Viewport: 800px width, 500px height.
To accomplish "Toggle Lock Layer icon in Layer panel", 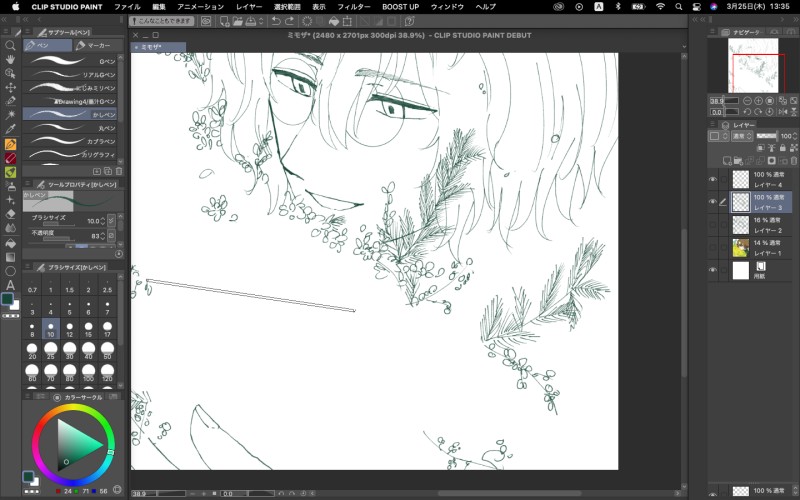I will 782,148.
